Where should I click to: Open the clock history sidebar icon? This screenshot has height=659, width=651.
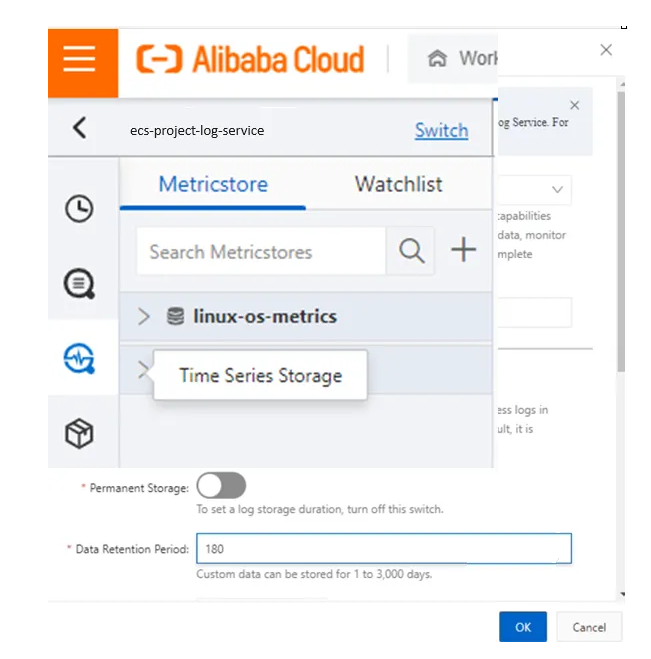point(79,208)
